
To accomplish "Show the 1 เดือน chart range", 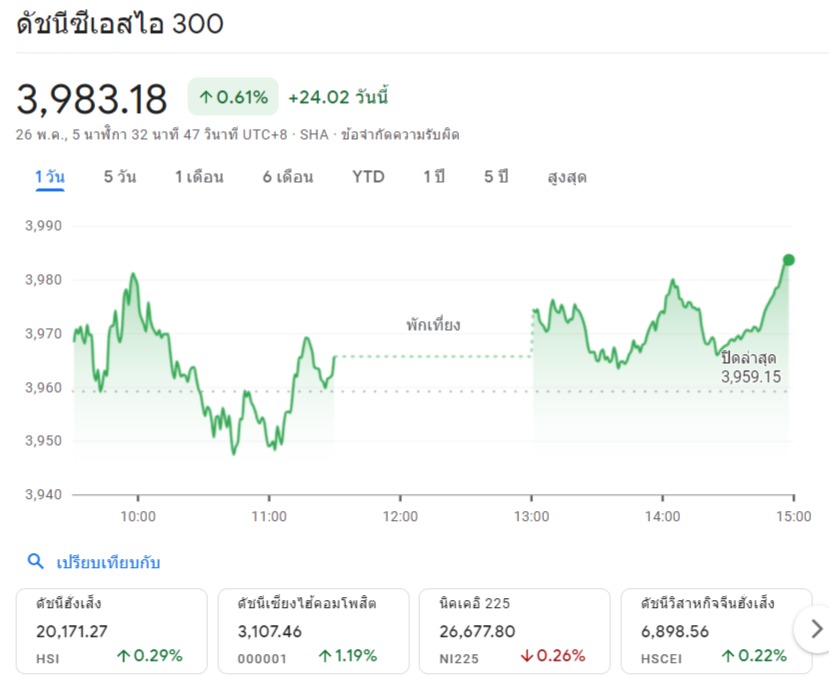I will pos(199,177).
